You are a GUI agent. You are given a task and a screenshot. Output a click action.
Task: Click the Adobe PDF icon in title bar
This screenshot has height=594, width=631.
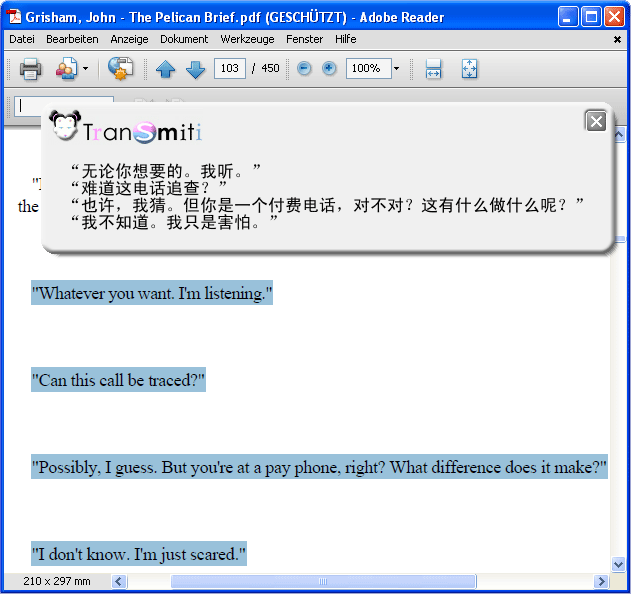pos(15,16)
